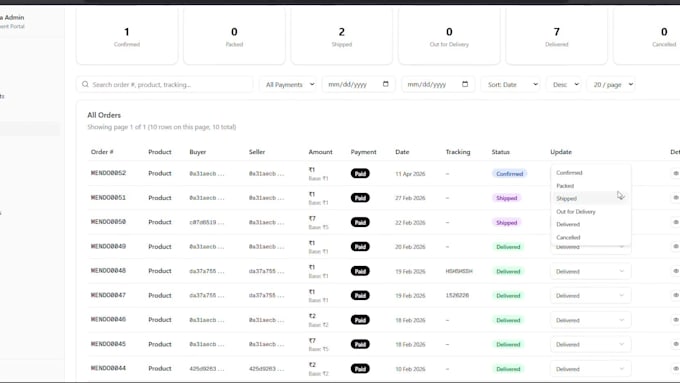
Task: Expand update status dropdown for MEND00044
Action: tap(590, 369)
